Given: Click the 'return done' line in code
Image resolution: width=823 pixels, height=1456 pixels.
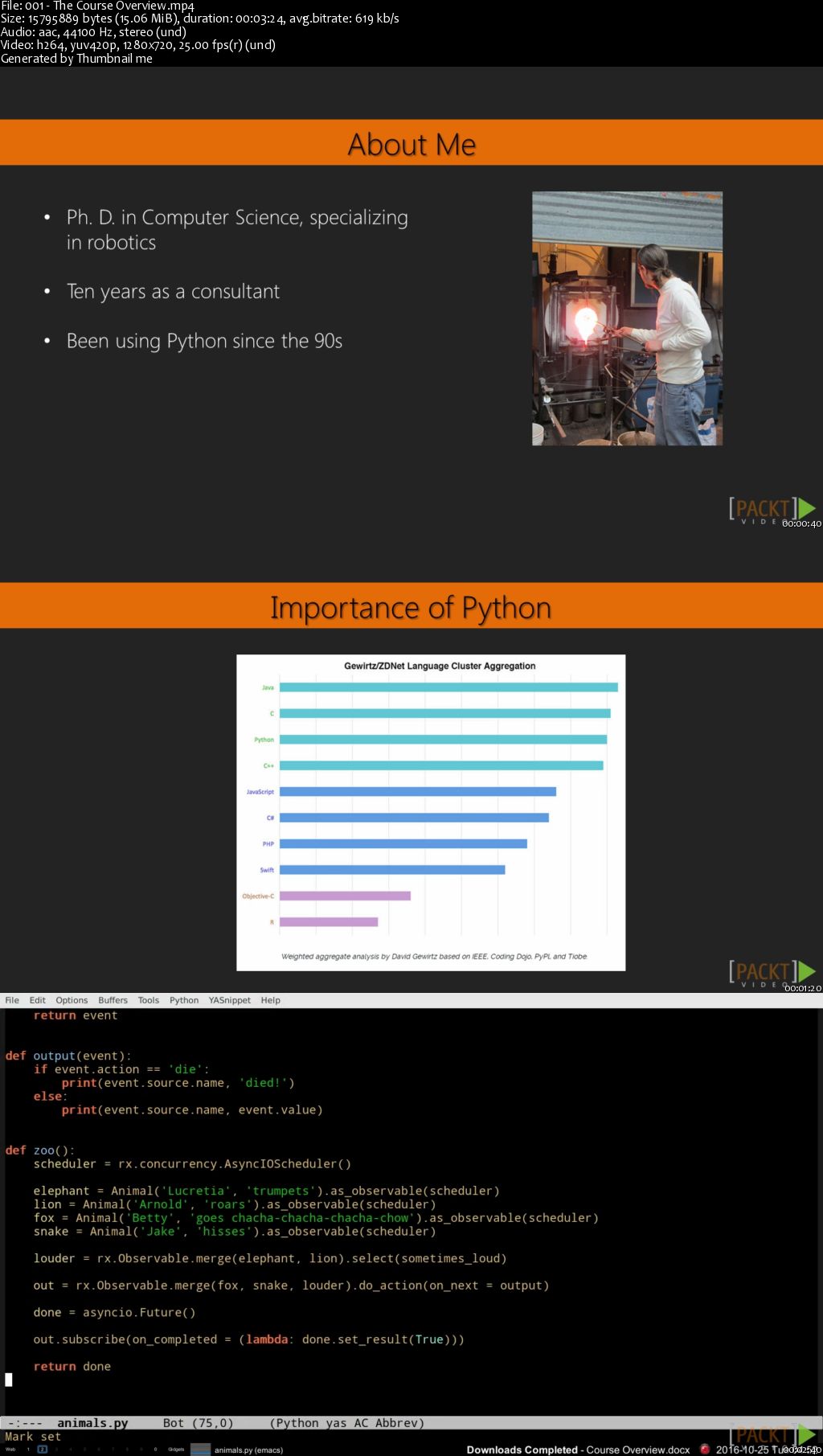Looking at the screenshot, I should 72,1366.
